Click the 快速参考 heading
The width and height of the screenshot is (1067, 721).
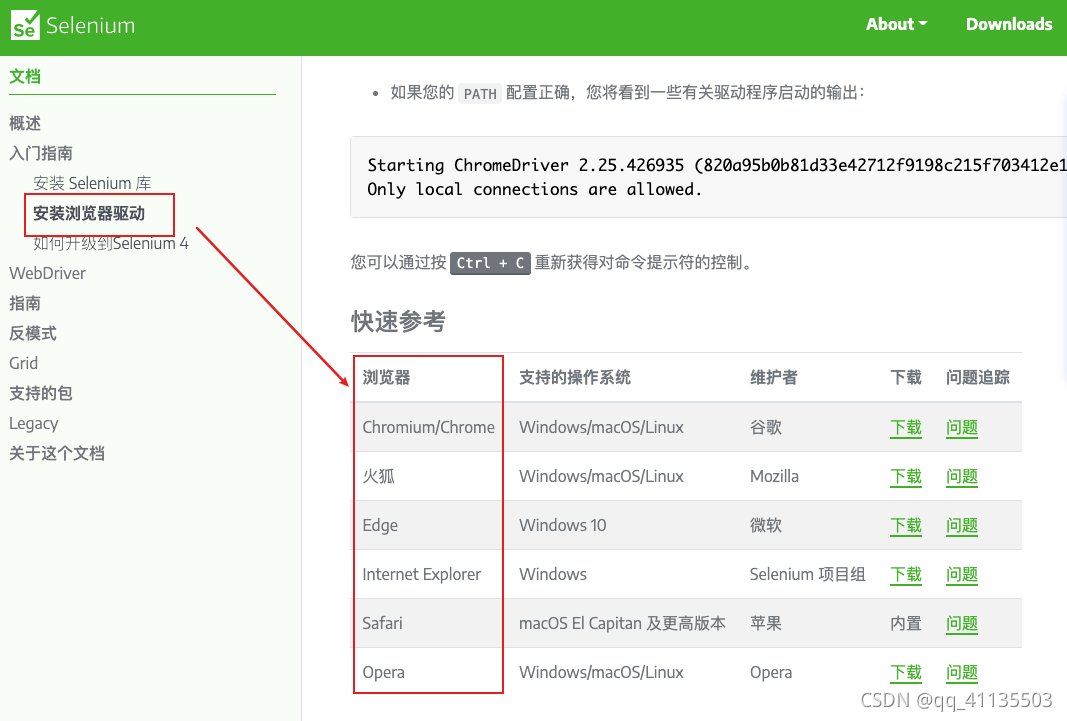398,321
